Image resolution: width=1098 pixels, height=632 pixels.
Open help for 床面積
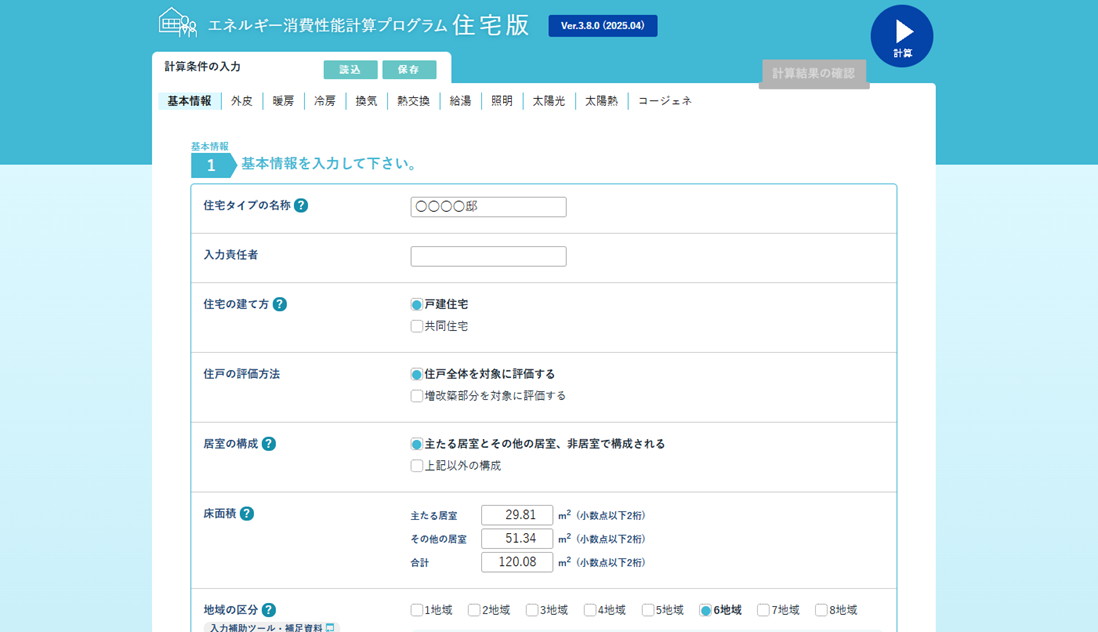246,514
